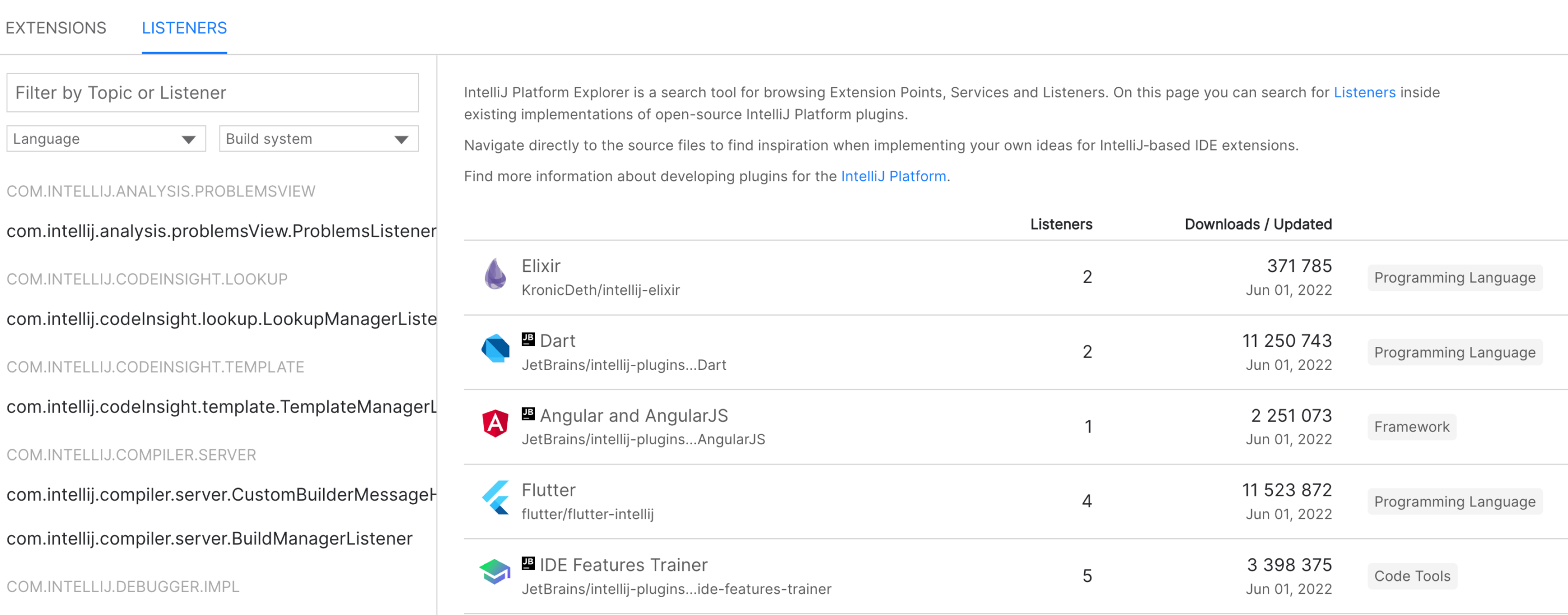Click the Code Tools tag
The width and height of the screenshot is (1568, 615).
(1412, 576)
